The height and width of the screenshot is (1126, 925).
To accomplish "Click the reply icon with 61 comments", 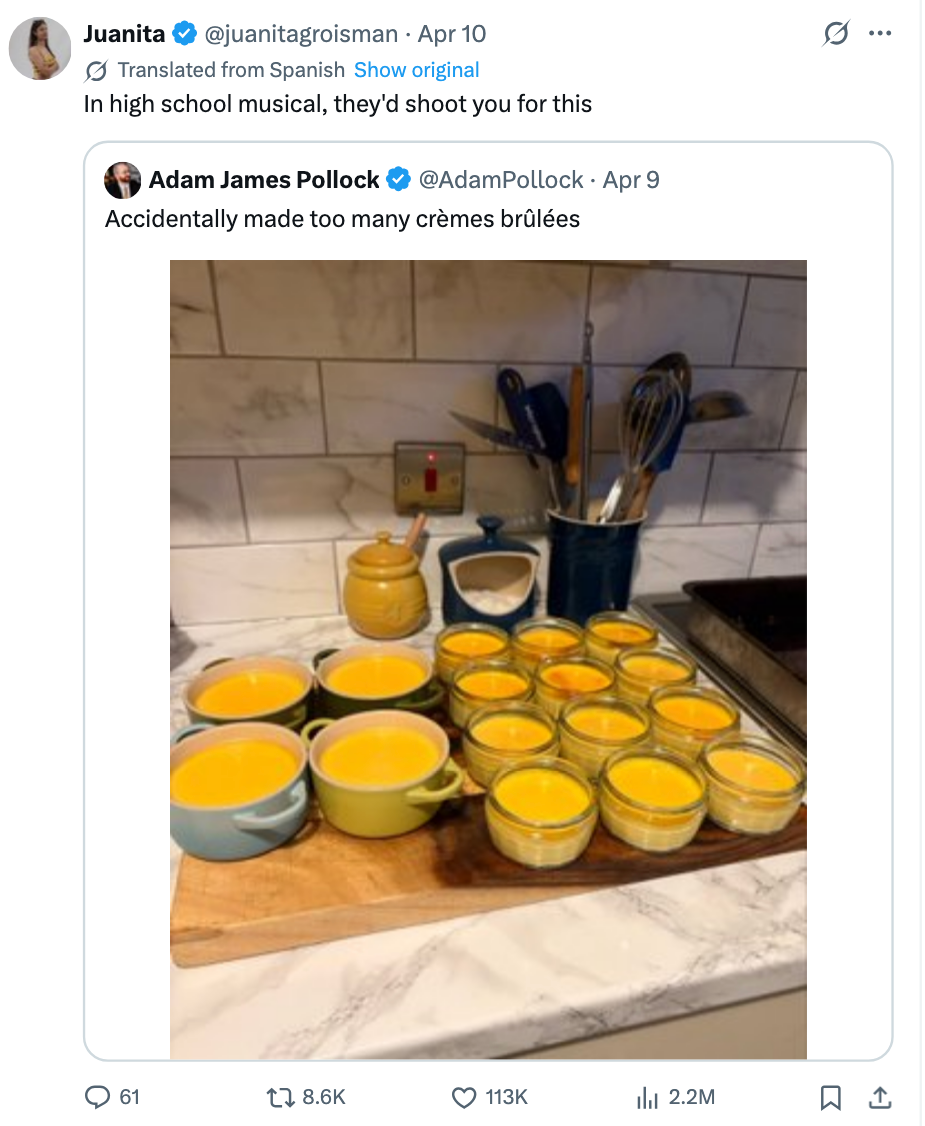I will [x=97, y=1097].
